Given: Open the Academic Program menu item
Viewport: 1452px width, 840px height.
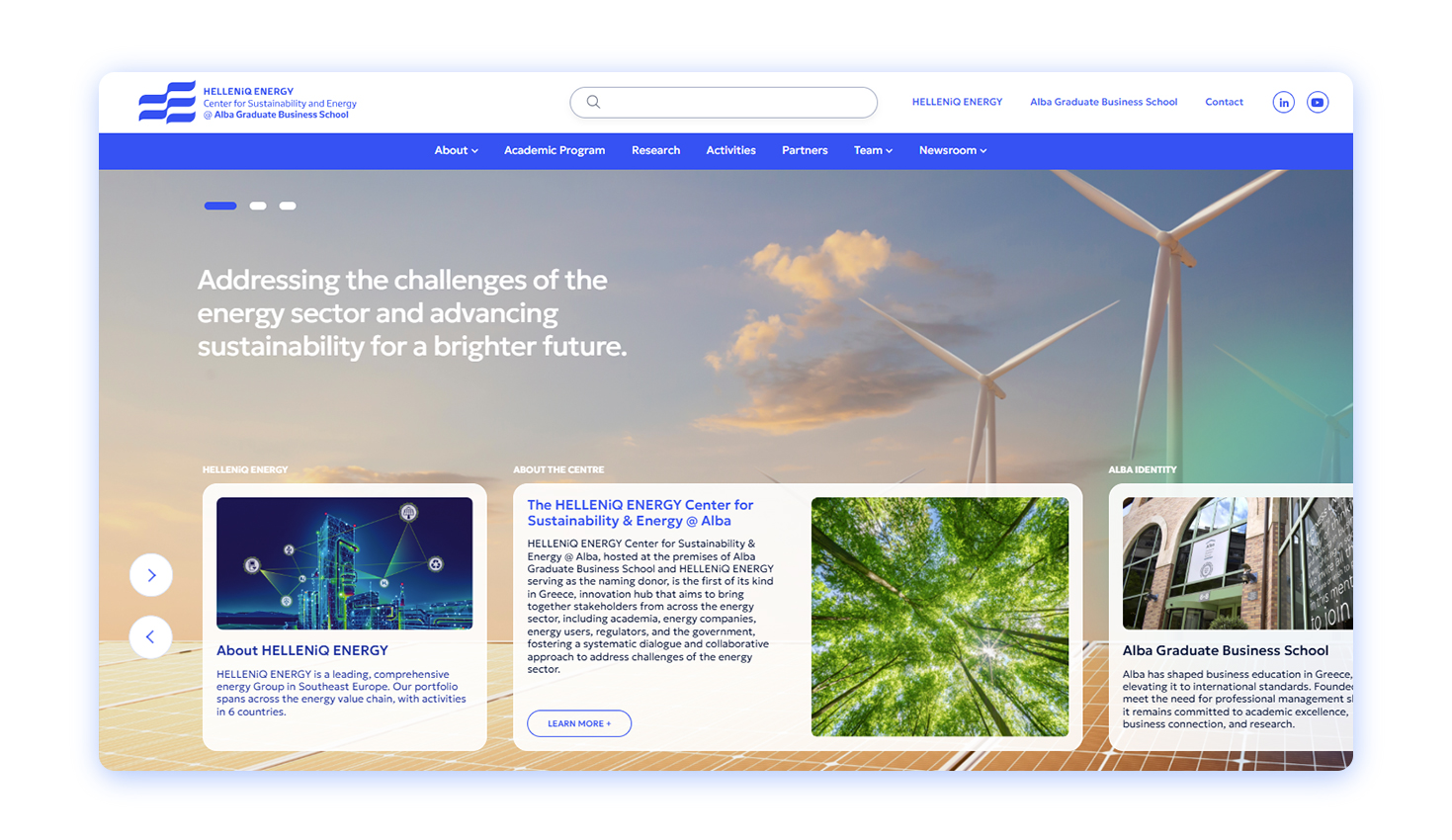Looking at the screenshot, I should click(555, 150).
